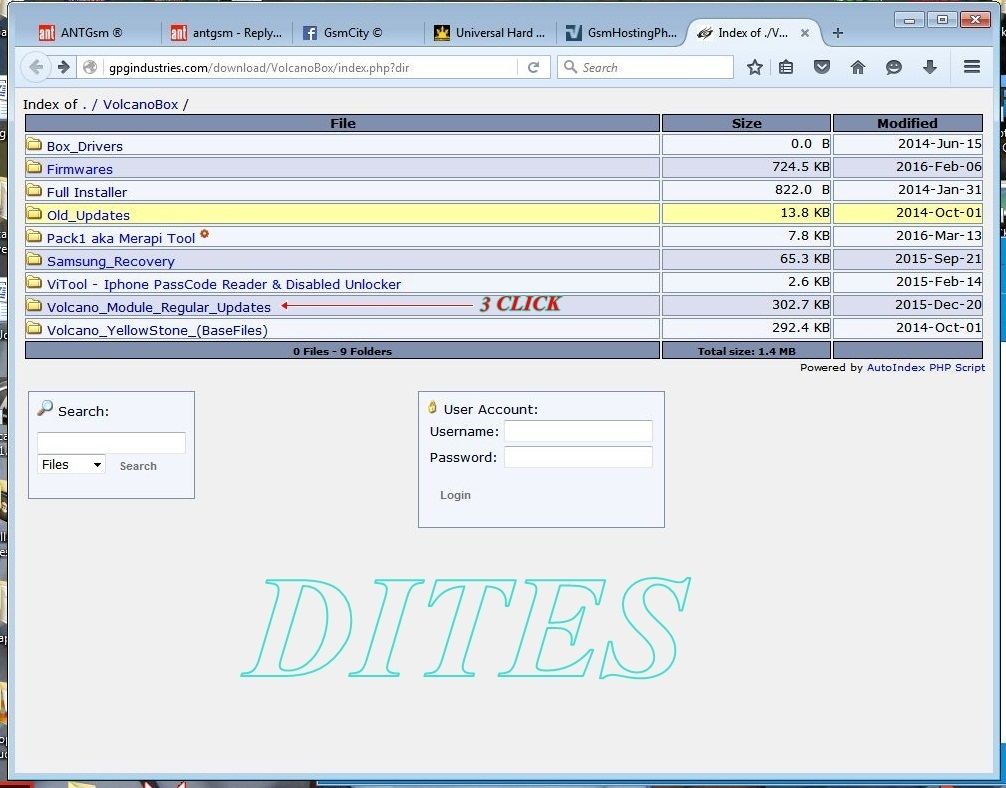Click the magnifier icon in the search bar
The width and height of the screenshot is (1006, 788).
570,67
